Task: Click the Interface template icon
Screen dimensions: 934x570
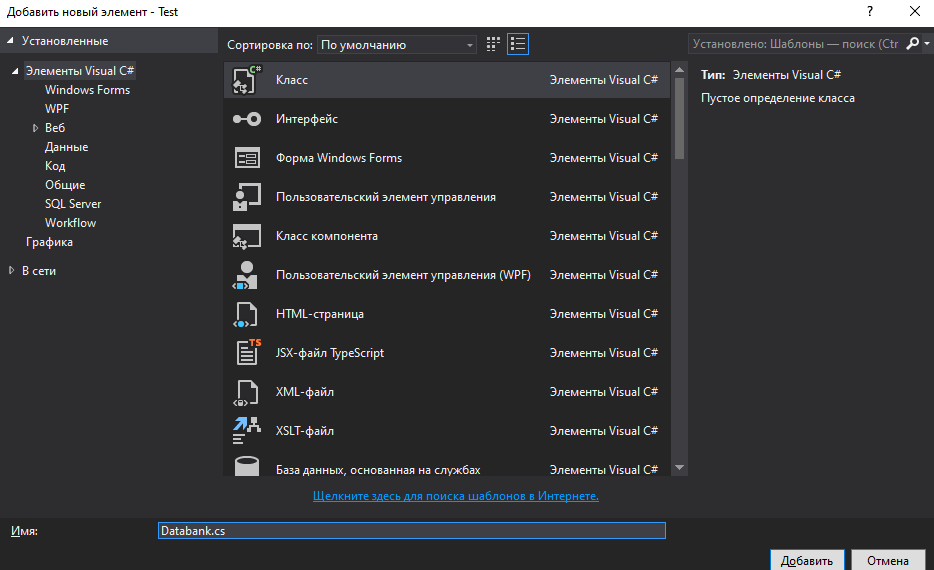Action: 246,119
